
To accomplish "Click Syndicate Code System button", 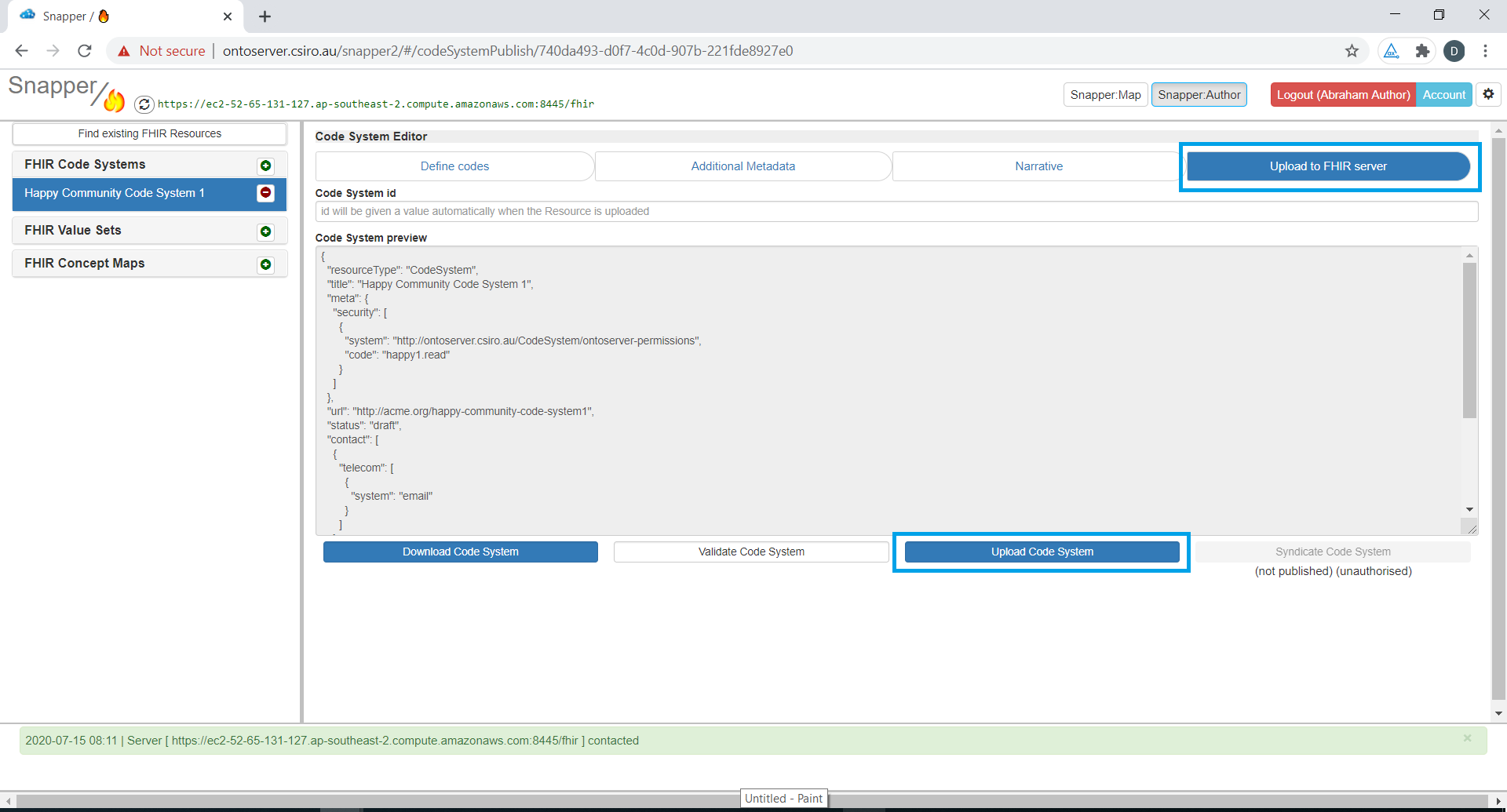I will (x=1333, y=552).
